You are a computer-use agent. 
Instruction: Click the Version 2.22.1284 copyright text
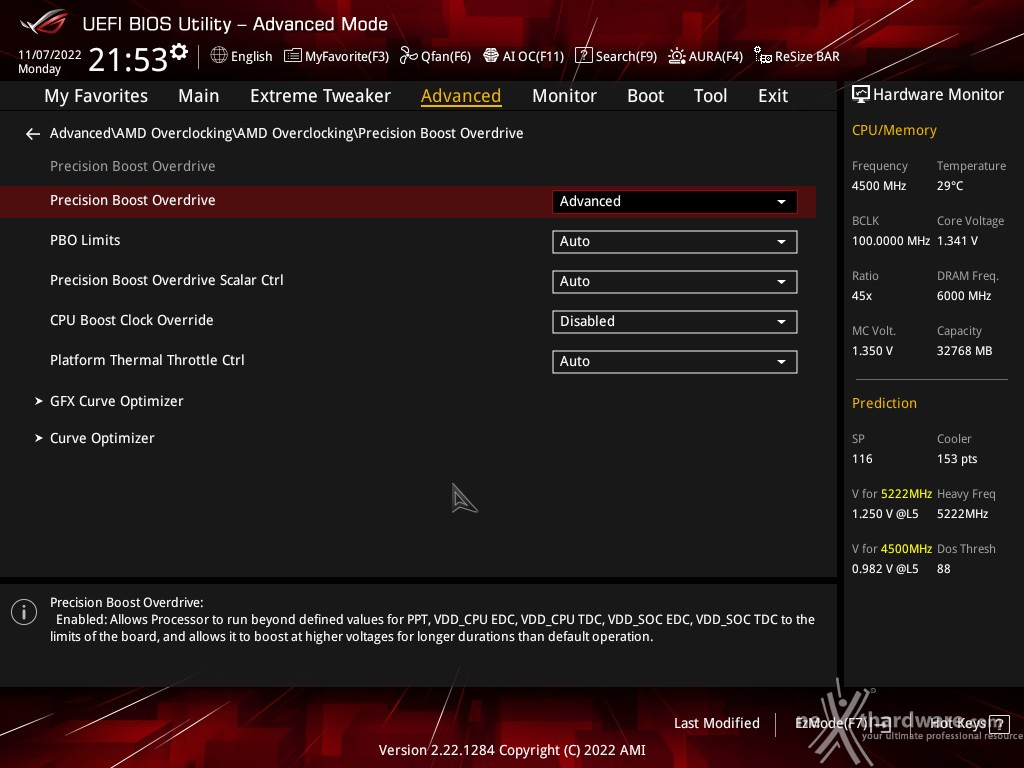[x=512, y=750]
